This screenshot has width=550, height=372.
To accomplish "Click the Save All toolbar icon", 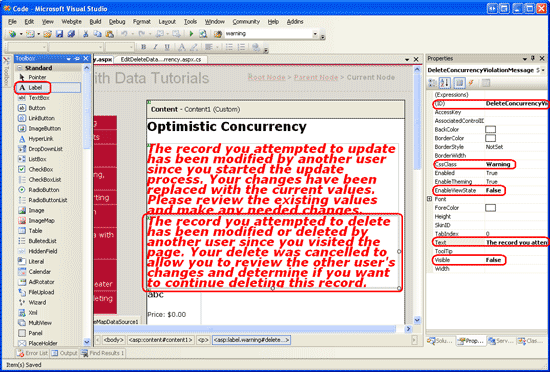I will click(71, 34).
